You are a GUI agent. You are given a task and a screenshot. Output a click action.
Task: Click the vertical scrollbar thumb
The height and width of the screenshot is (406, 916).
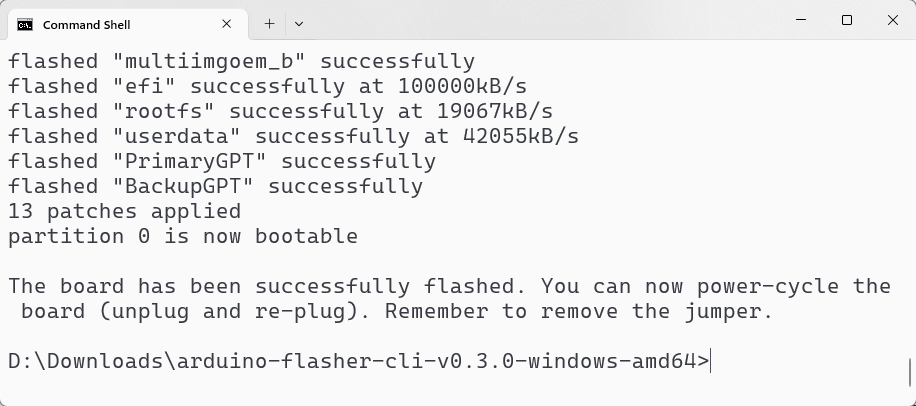coord(911,372)
